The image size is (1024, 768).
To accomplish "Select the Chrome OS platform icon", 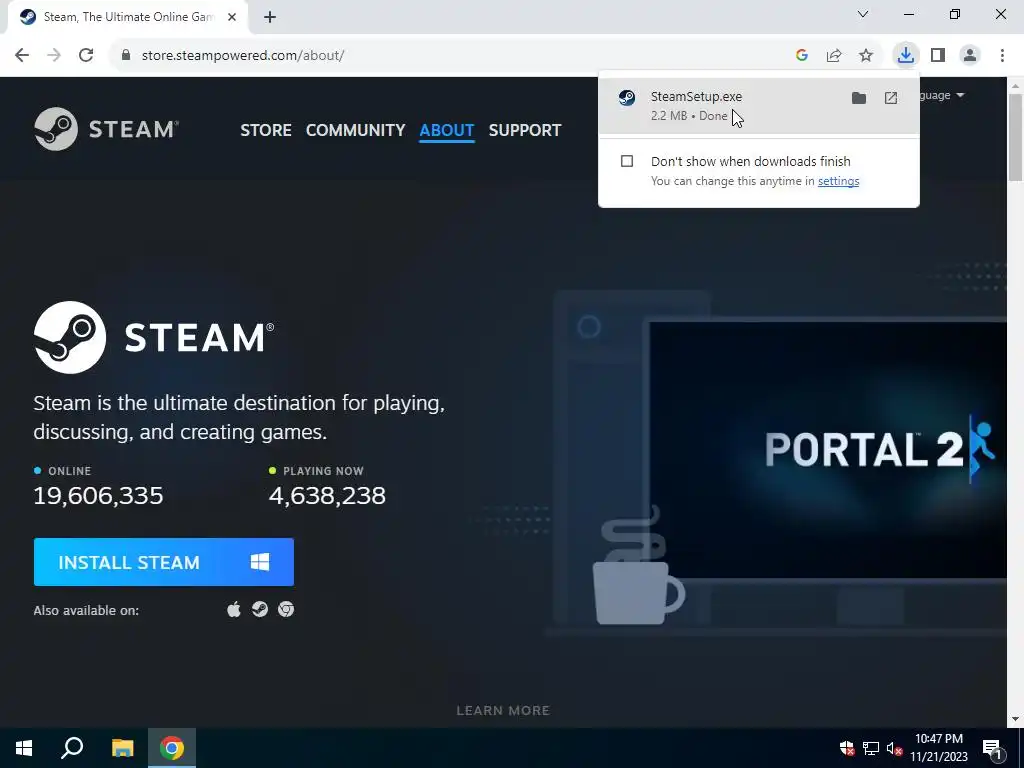I will click(x=286, y=610).
